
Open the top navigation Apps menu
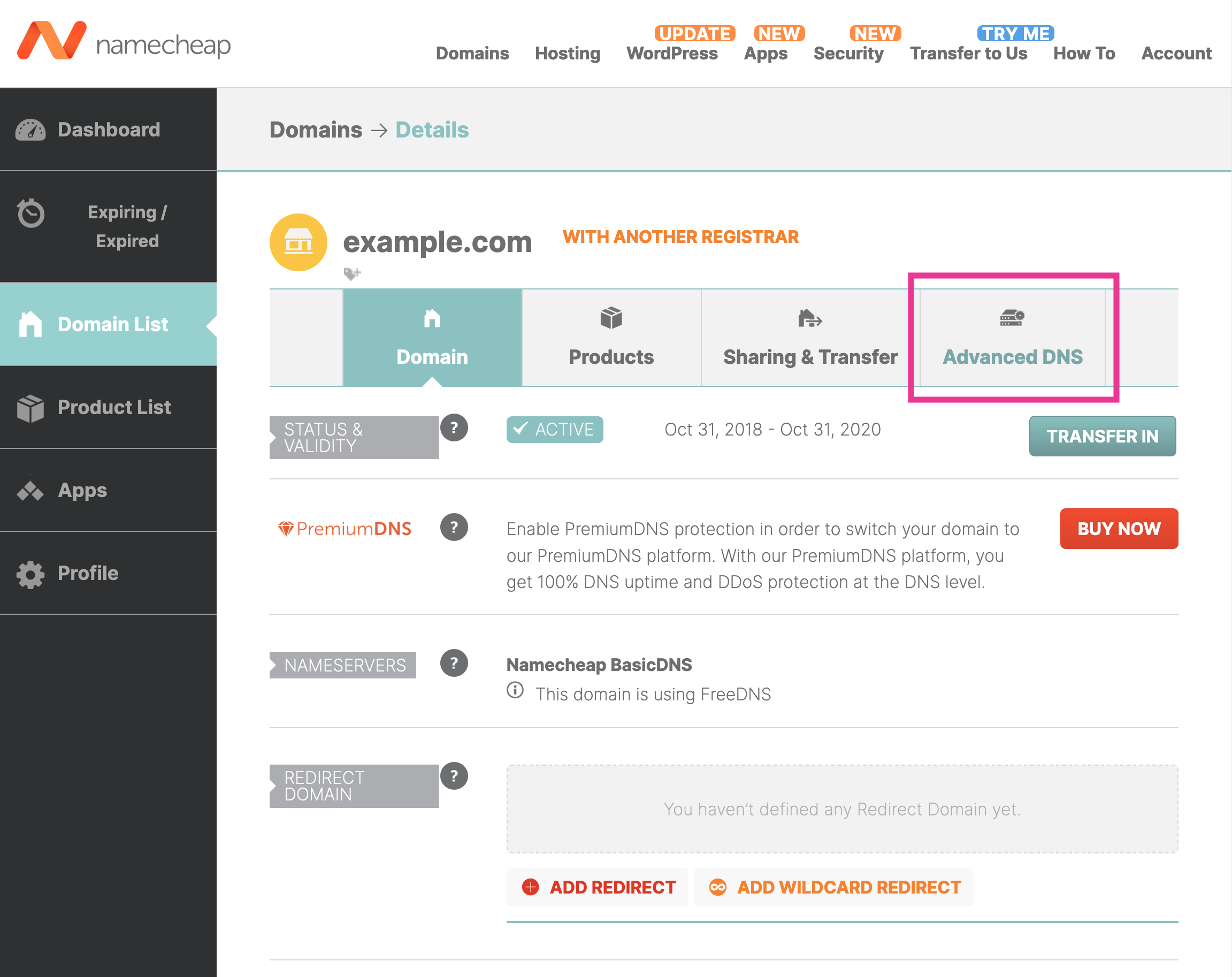tap(766, 53)
